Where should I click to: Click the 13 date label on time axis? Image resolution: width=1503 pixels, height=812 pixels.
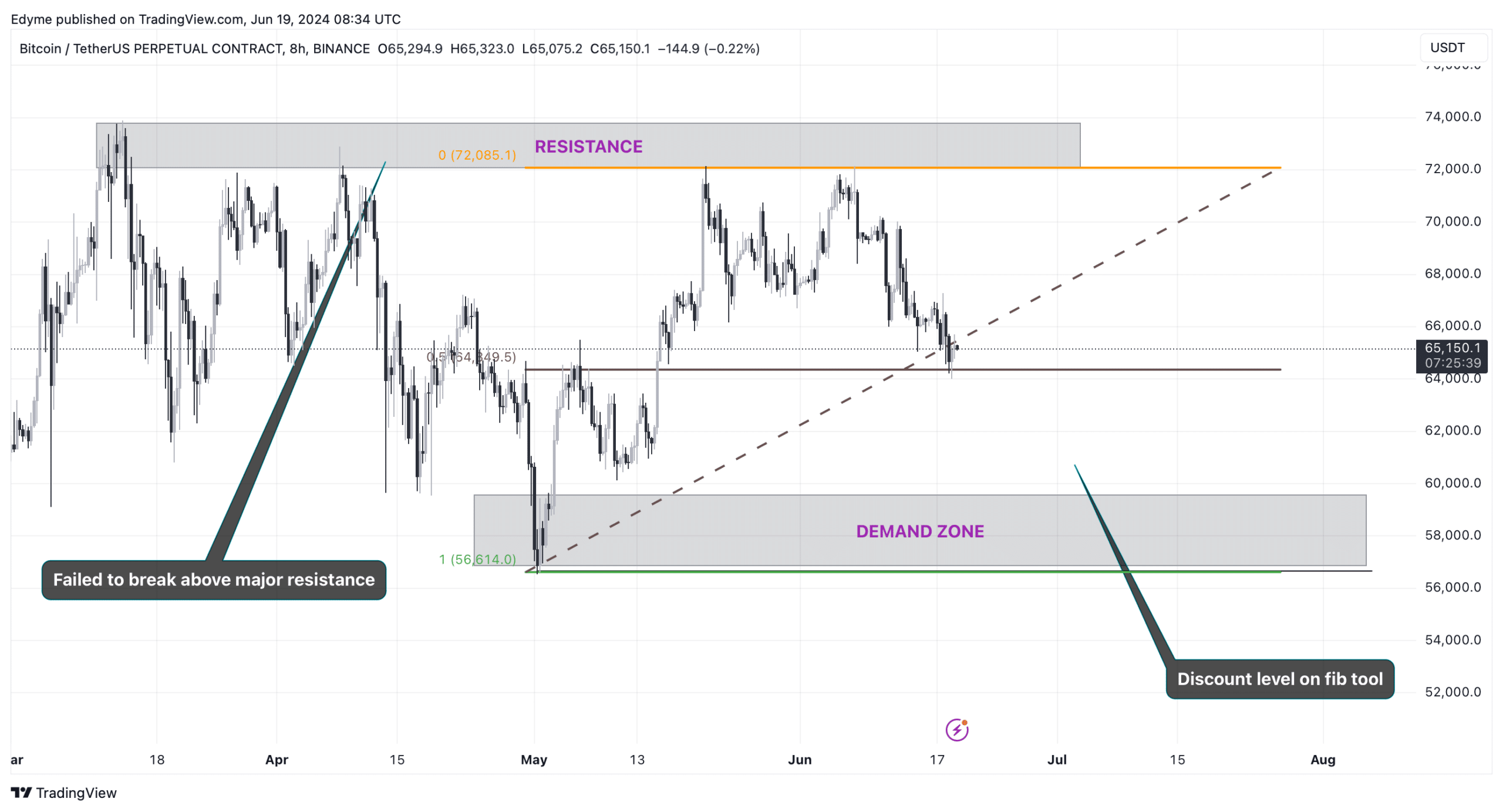coord(637,760)
